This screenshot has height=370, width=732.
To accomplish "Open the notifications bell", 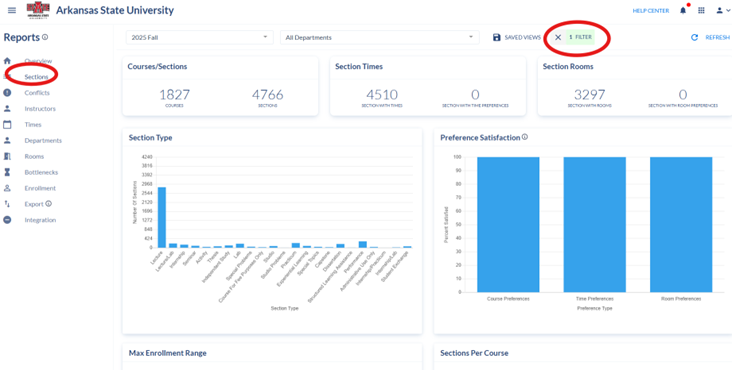I will click(683, 11).
